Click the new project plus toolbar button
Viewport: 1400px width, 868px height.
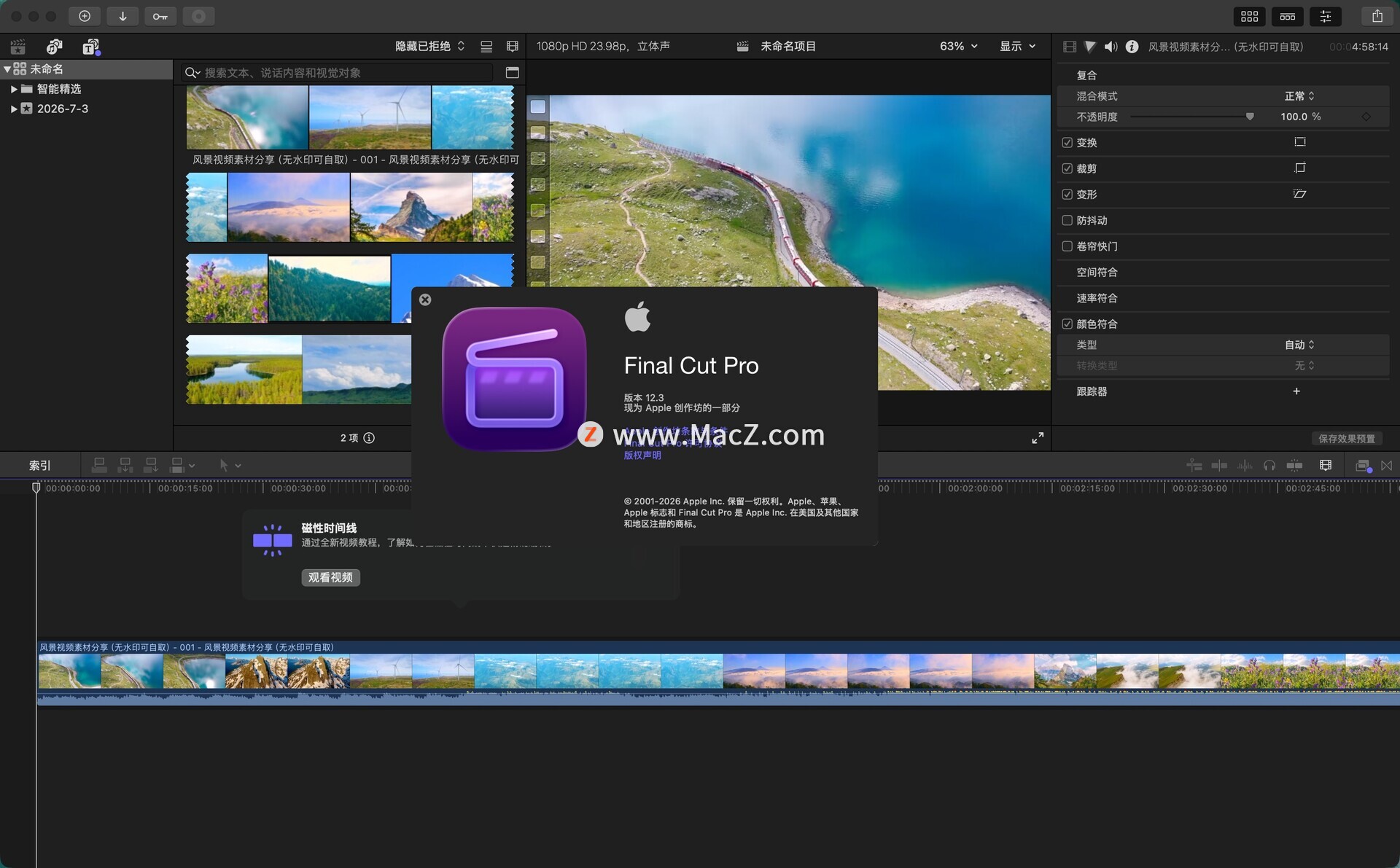[x=85, y=16]
